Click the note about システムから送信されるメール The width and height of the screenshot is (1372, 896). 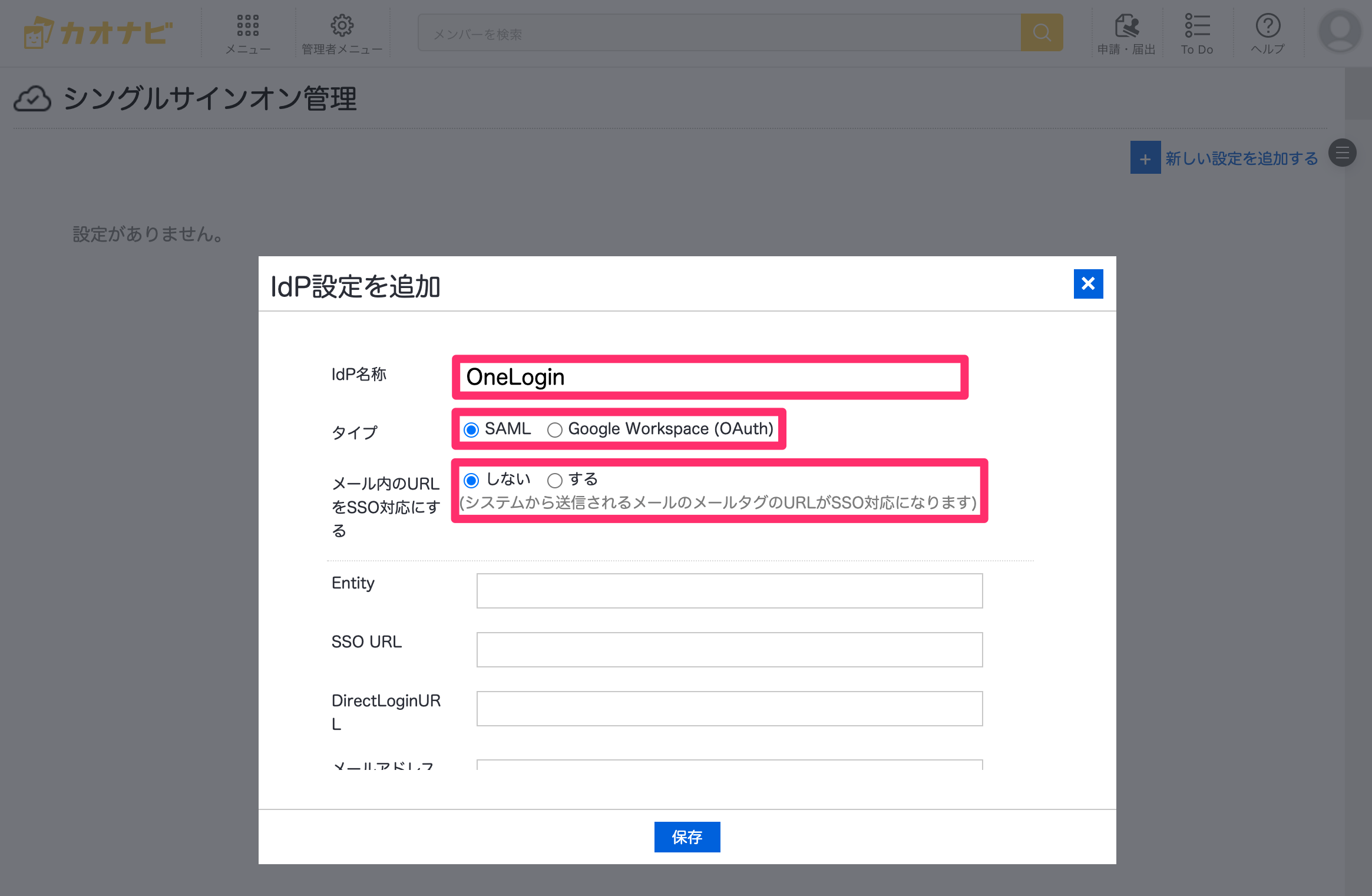coord(718,502)
